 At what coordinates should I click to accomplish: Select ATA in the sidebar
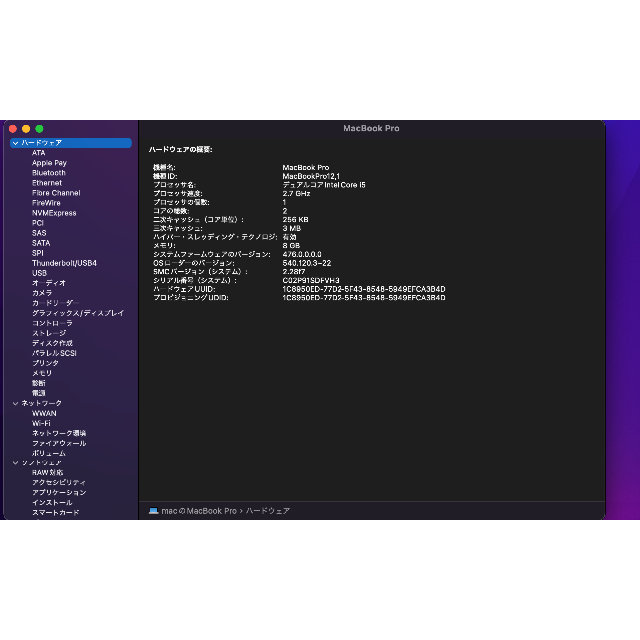click(x=38, y=153)
